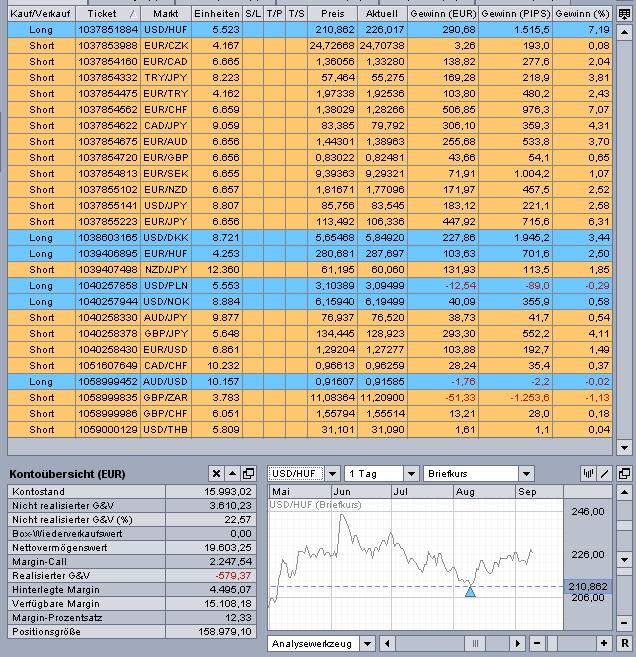Viewport: 636px width, 657px height.
Task: Sort by Einheiten column header
Action: click(x=217, y=14)
